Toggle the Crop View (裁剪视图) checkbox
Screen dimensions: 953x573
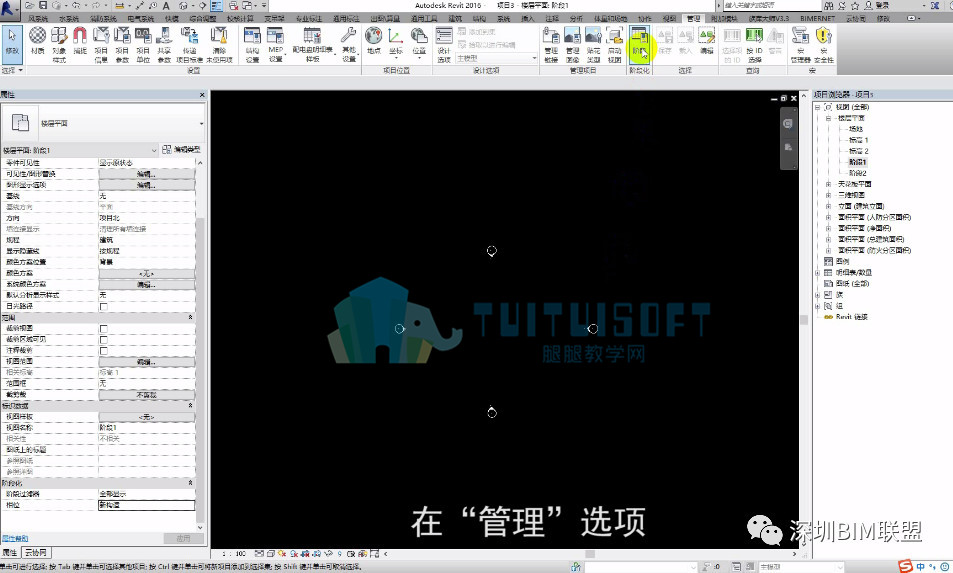[103, 328]
